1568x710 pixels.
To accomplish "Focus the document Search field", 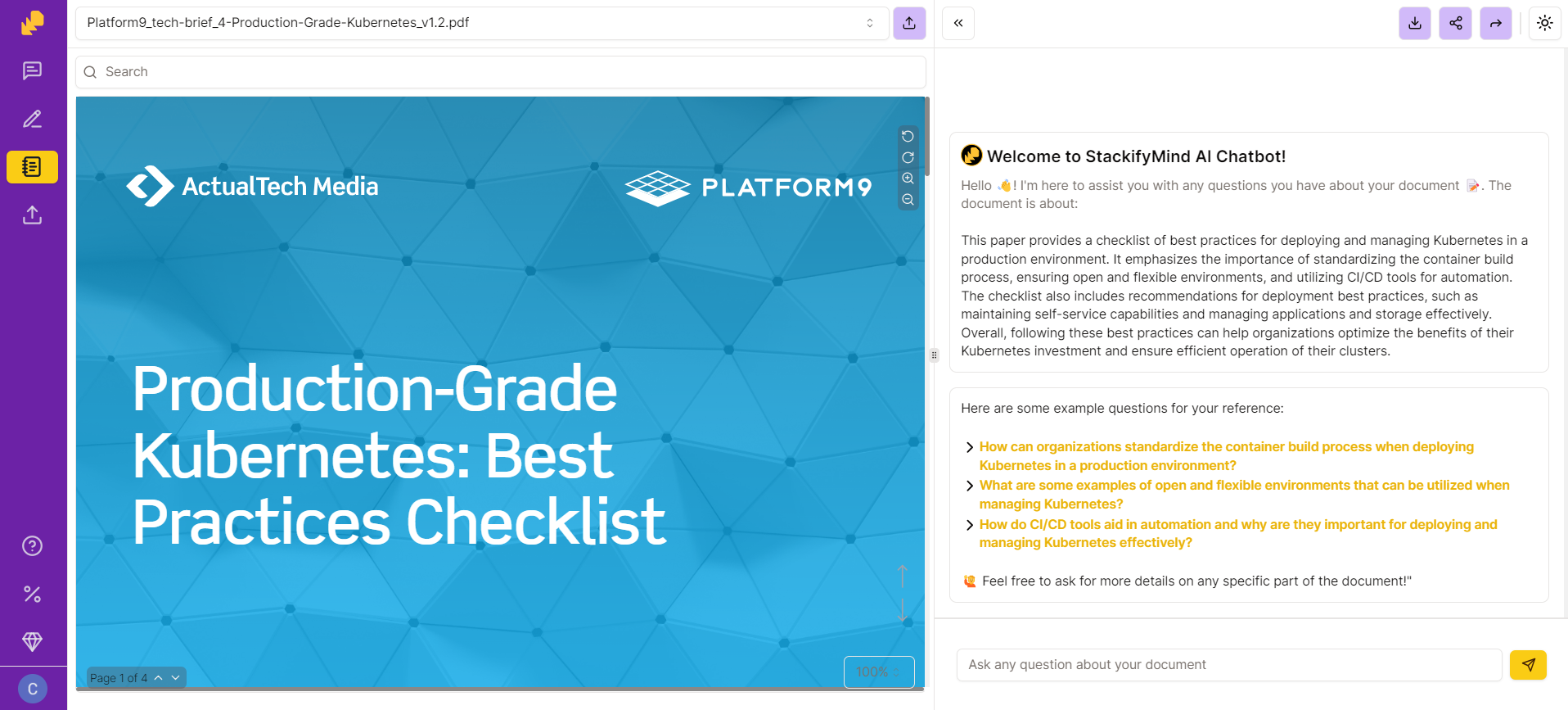I will tap(501, 72).
